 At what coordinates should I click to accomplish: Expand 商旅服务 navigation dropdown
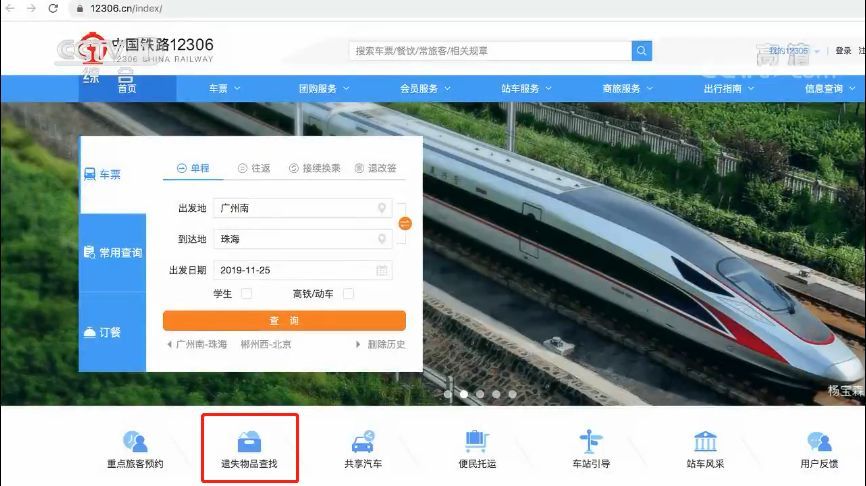(628, 88)
